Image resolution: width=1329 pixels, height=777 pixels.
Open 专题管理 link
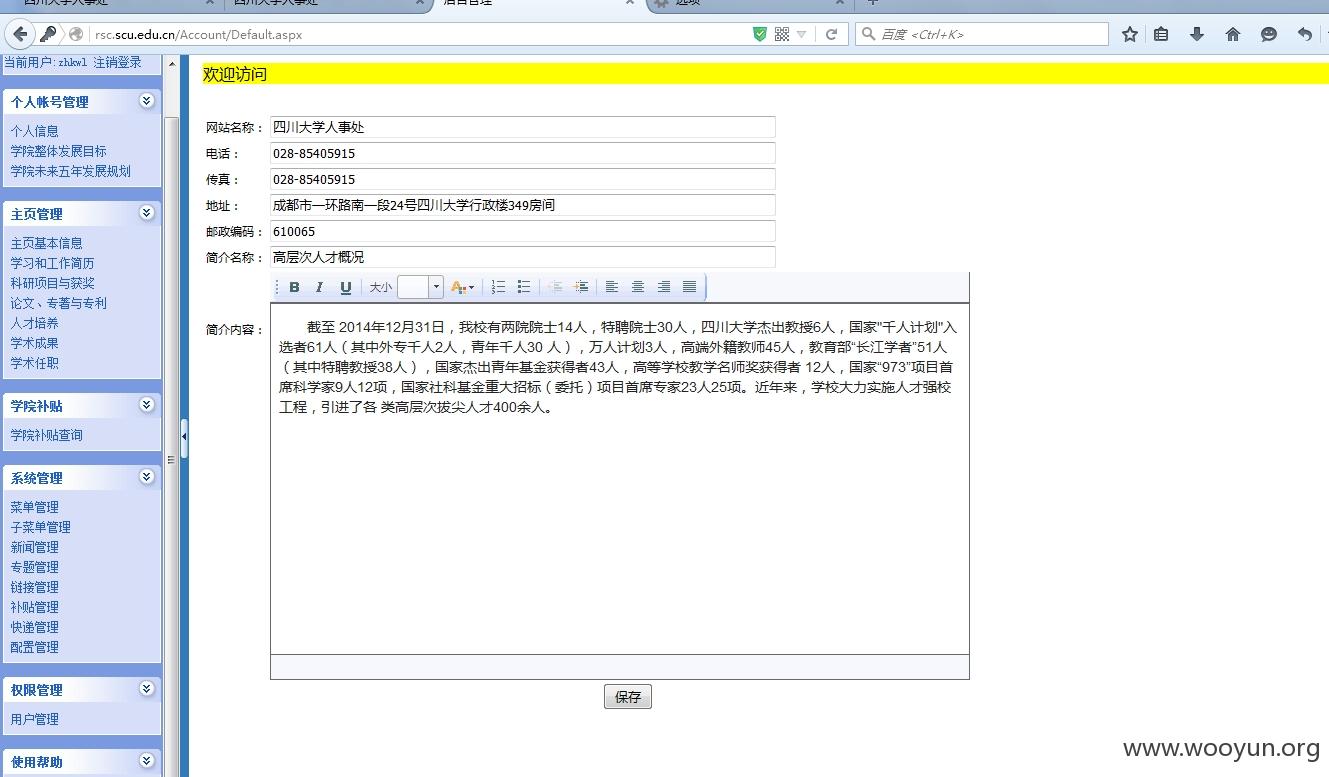coord(34,567)
